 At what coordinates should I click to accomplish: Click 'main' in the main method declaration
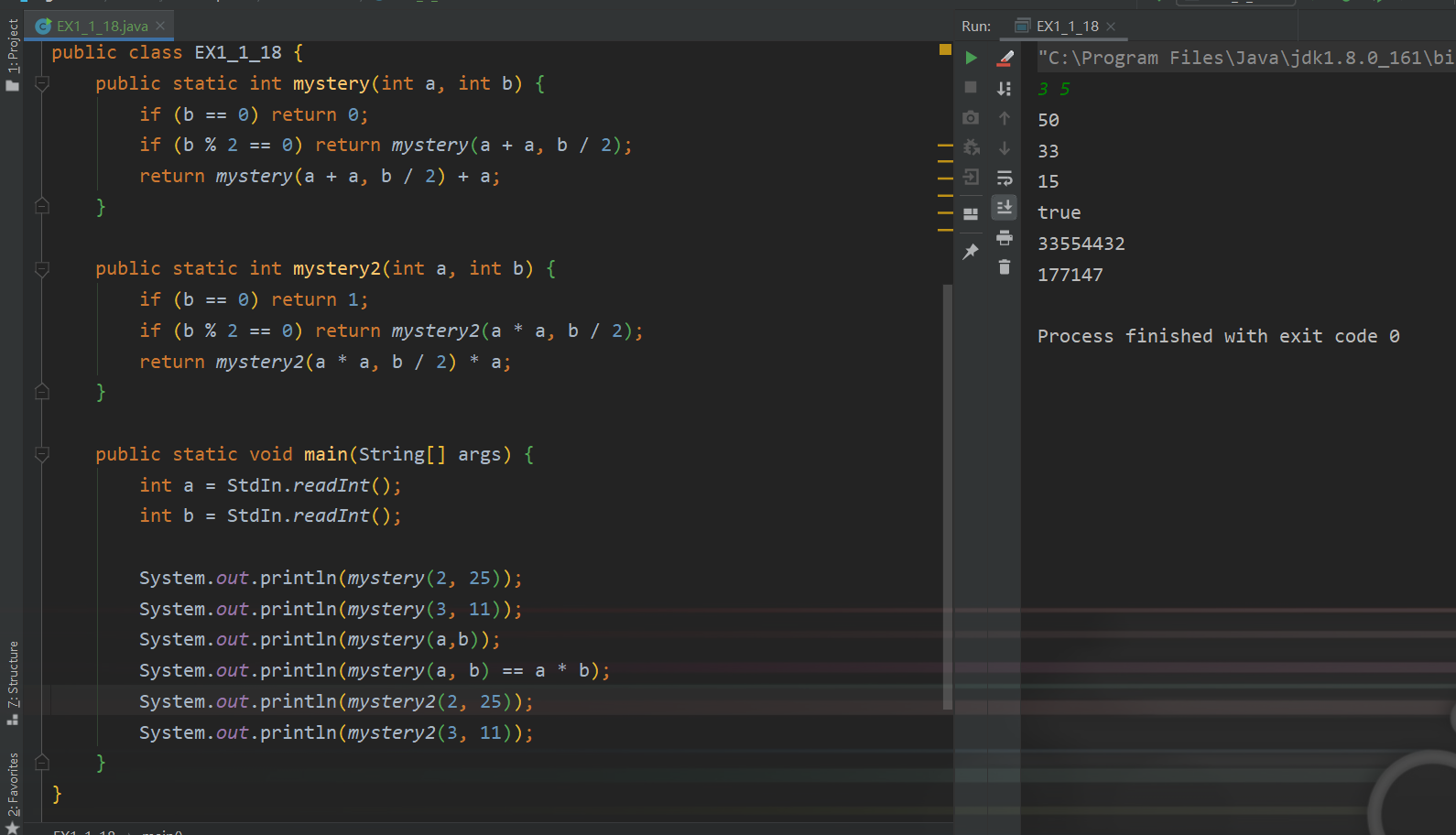pos(326,454)
